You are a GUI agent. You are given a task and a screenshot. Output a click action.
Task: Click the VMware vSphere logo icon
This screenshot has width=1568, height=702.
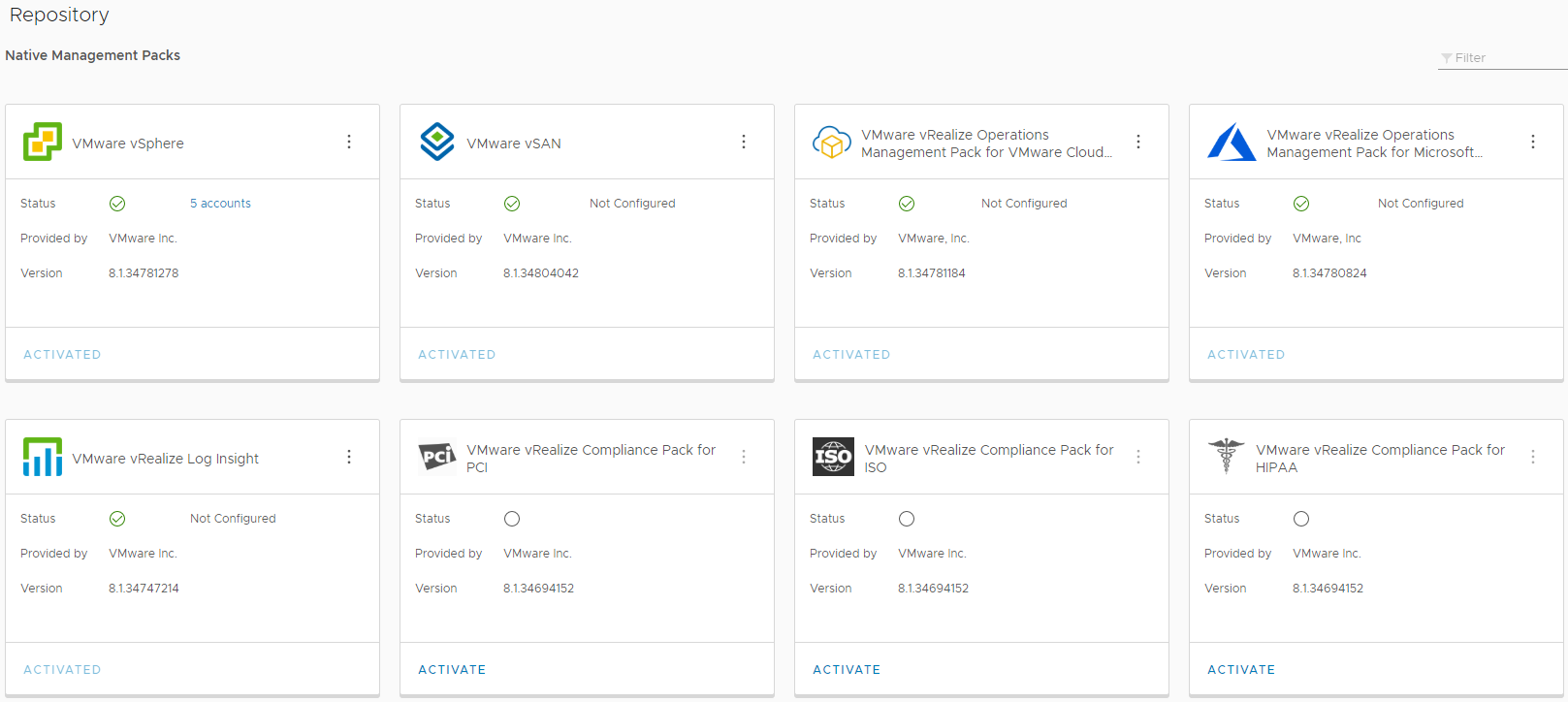[43, 142]
